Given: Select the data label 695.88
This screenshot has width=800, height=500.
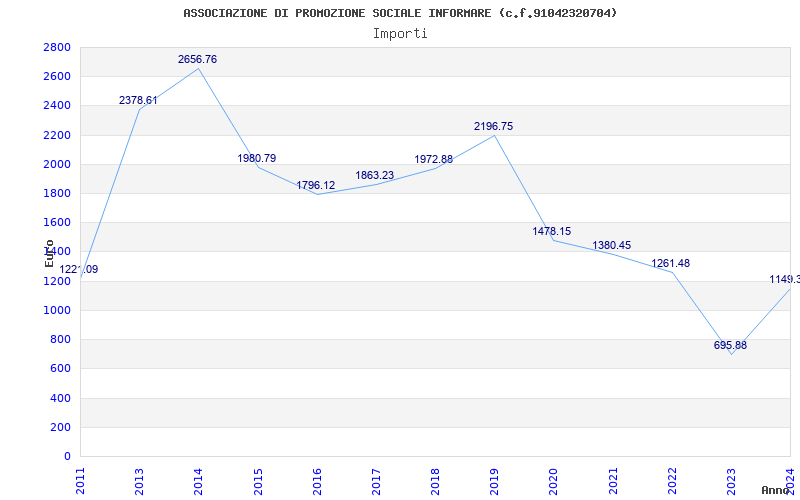Looking at the screenshot, I should pyautogui.click(x=730, y=345).
